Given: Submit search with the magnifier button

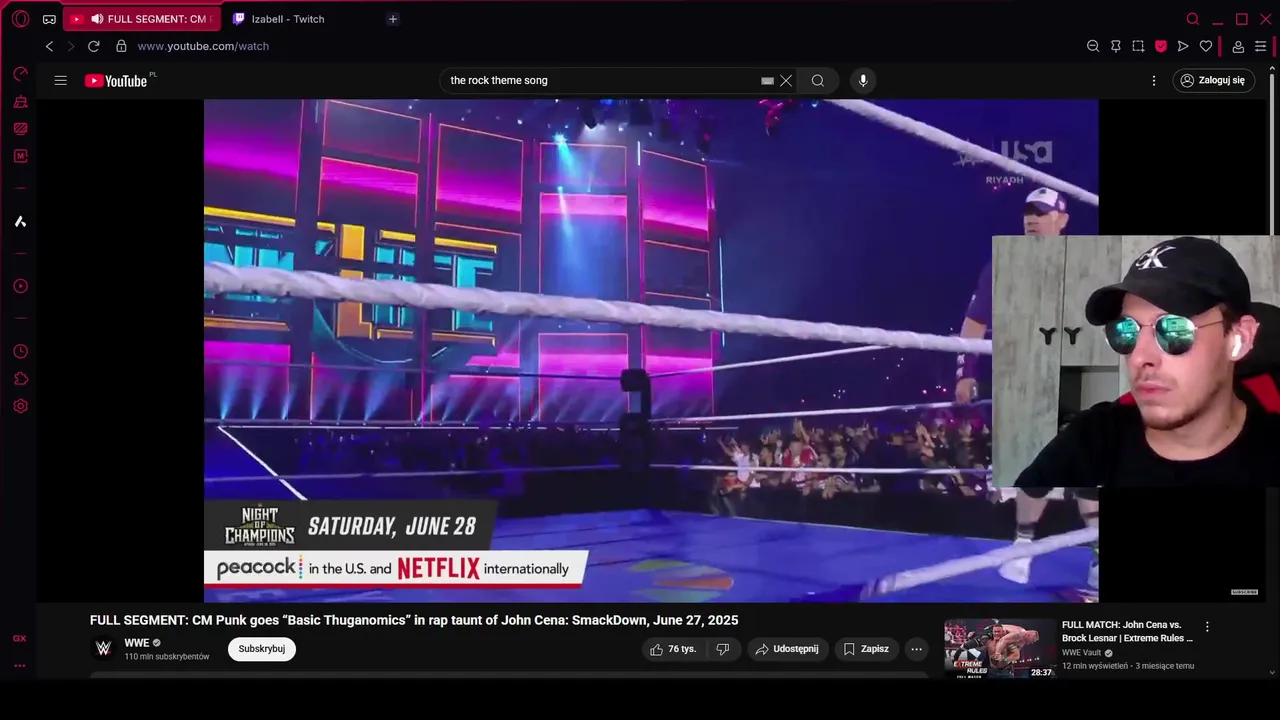Looking at the screenshot, I should (818, 81).
